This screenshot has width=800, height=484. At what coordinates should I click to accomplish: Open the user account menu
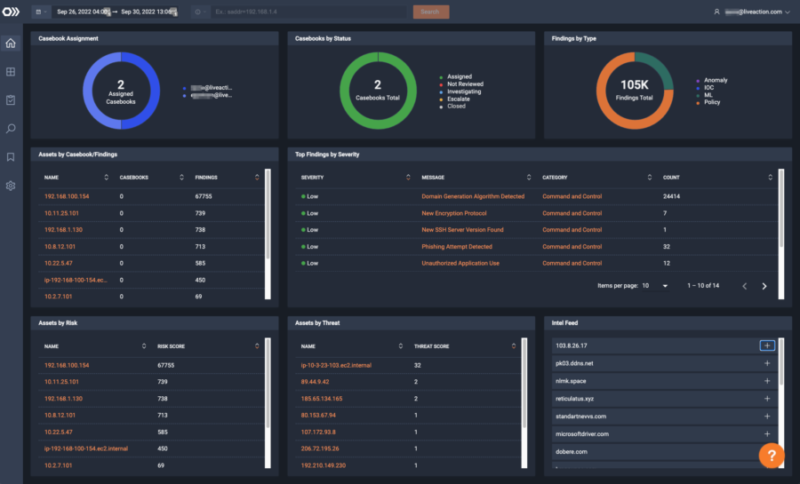coord(752,12)
